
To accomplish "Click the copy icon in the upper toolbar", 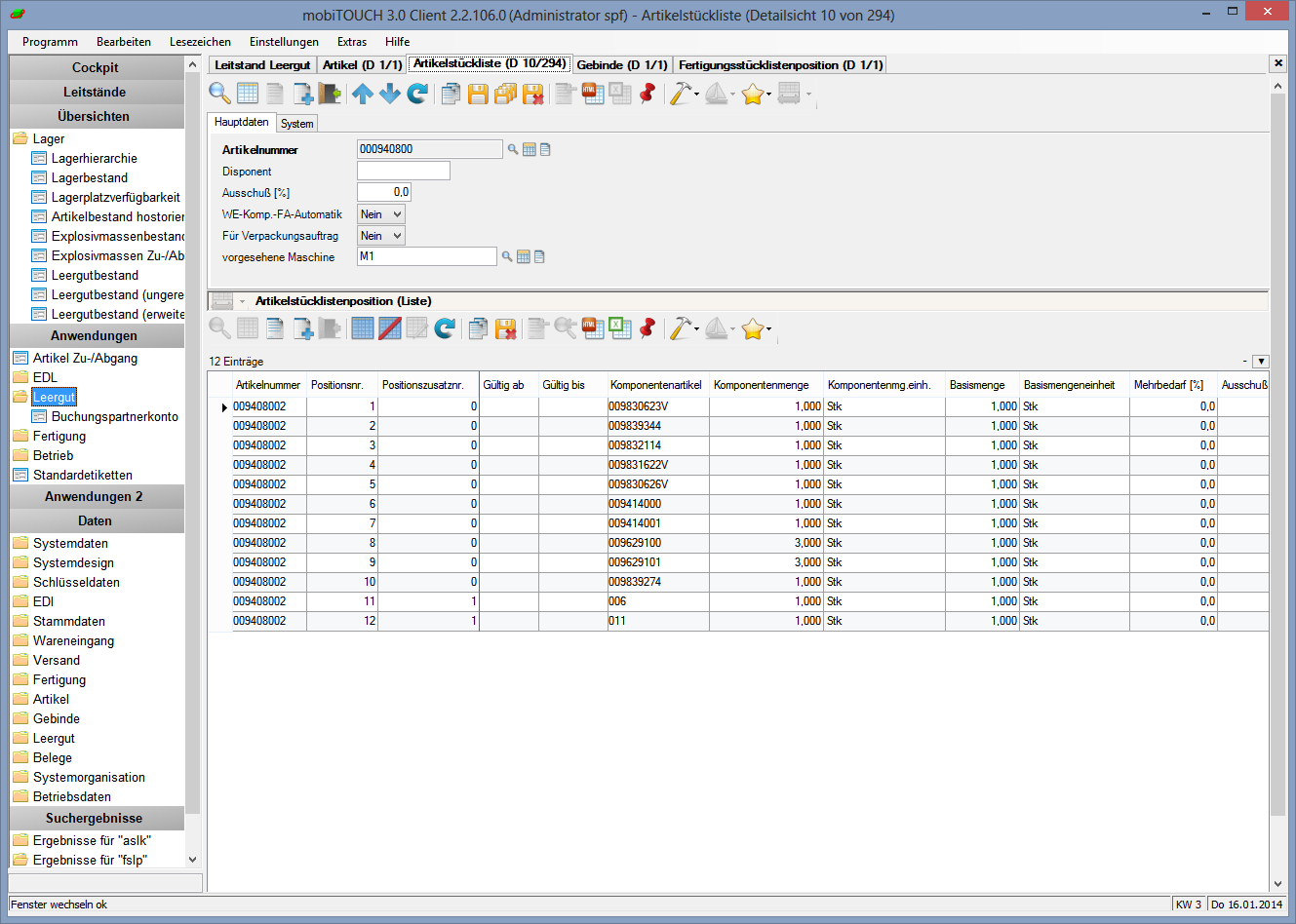I will (451, 94).
